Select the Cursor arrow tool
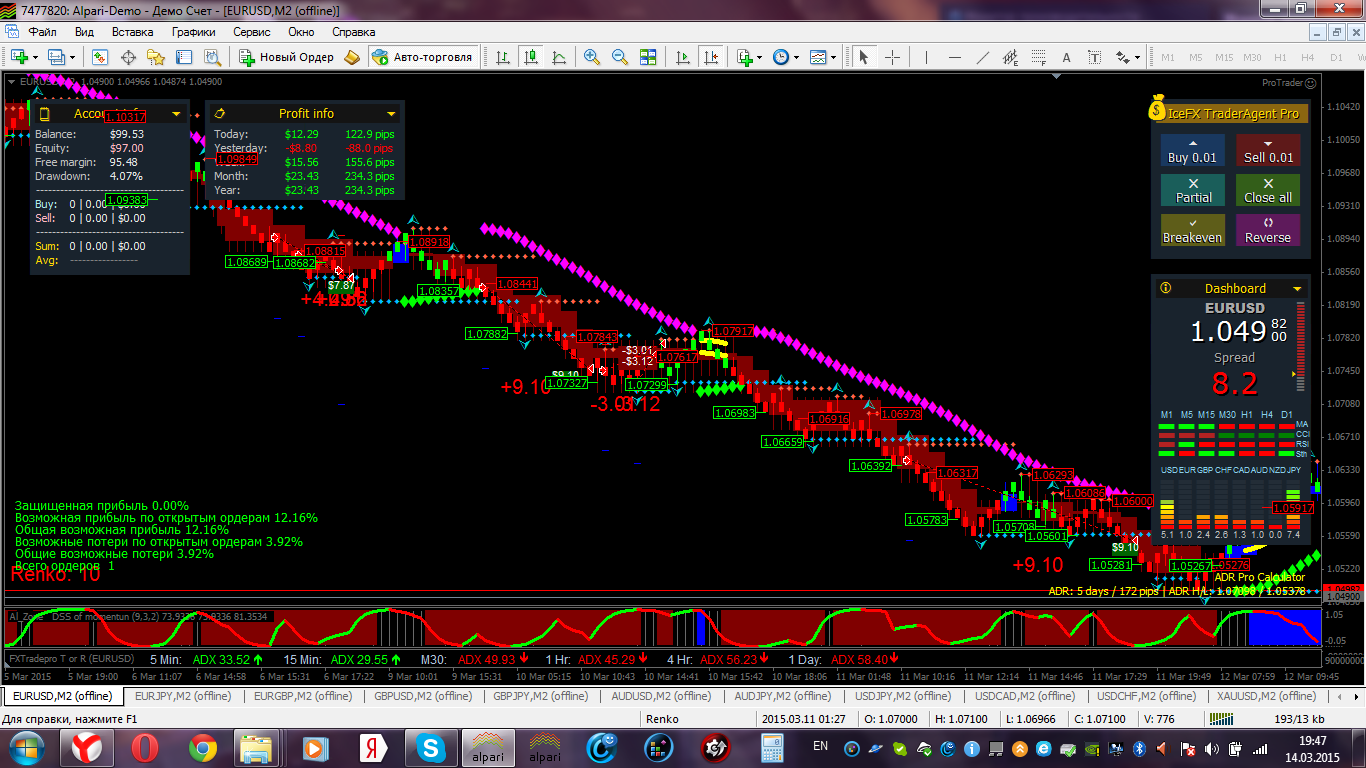The height and width of the screenshot is (768, 1366). [x=864, y=57]
